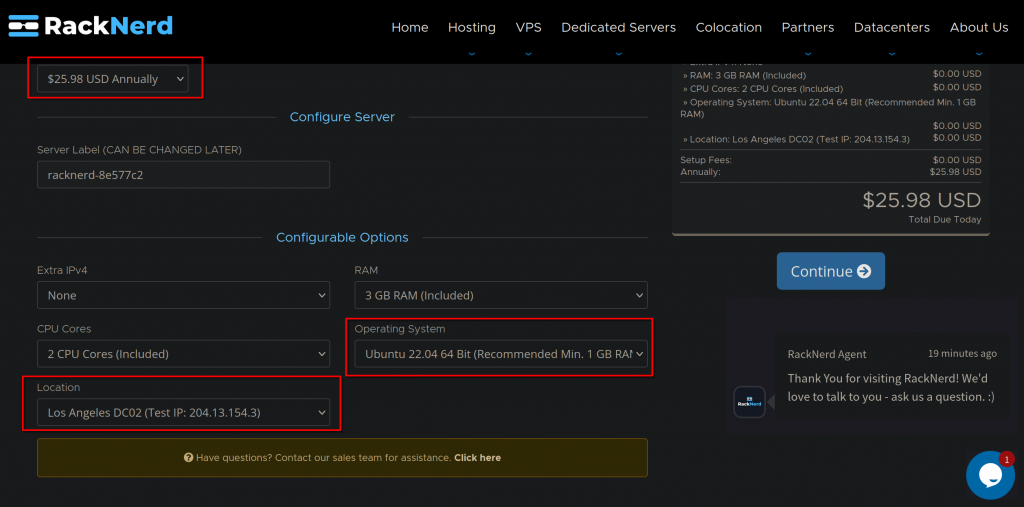Open the Dedicated Servers menu

618,27
